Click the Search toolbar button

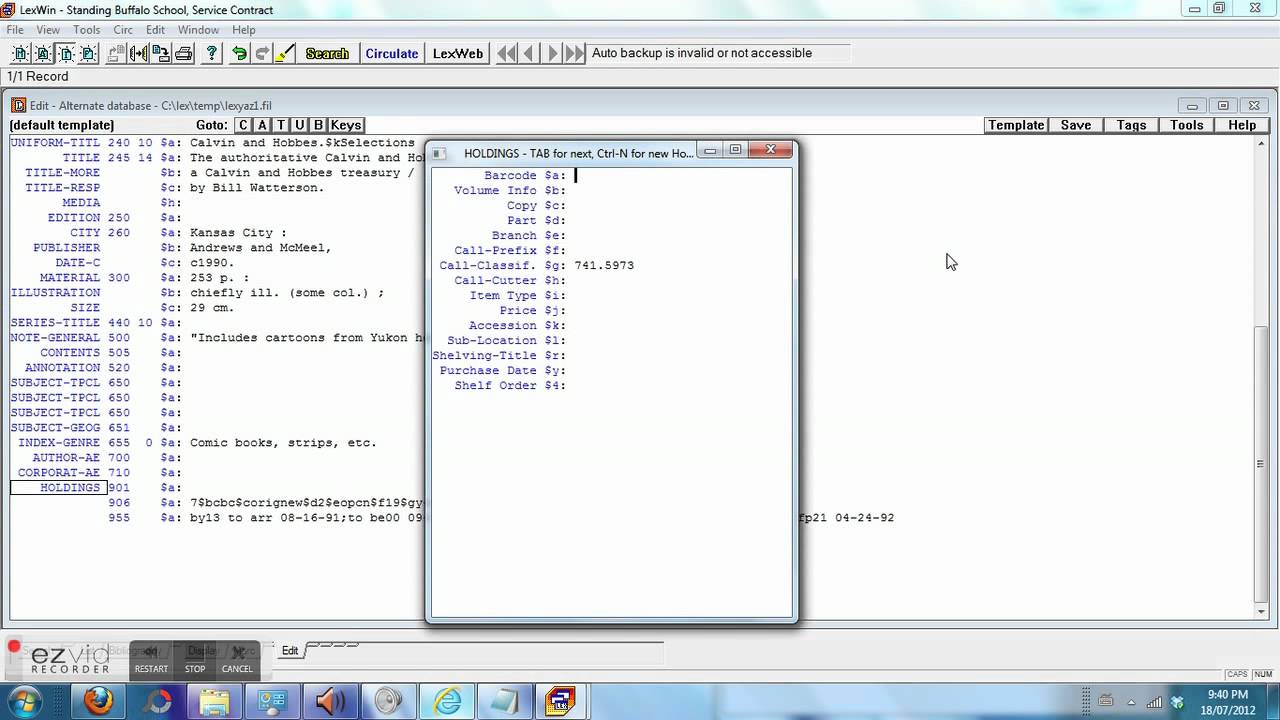pos(327,54)
